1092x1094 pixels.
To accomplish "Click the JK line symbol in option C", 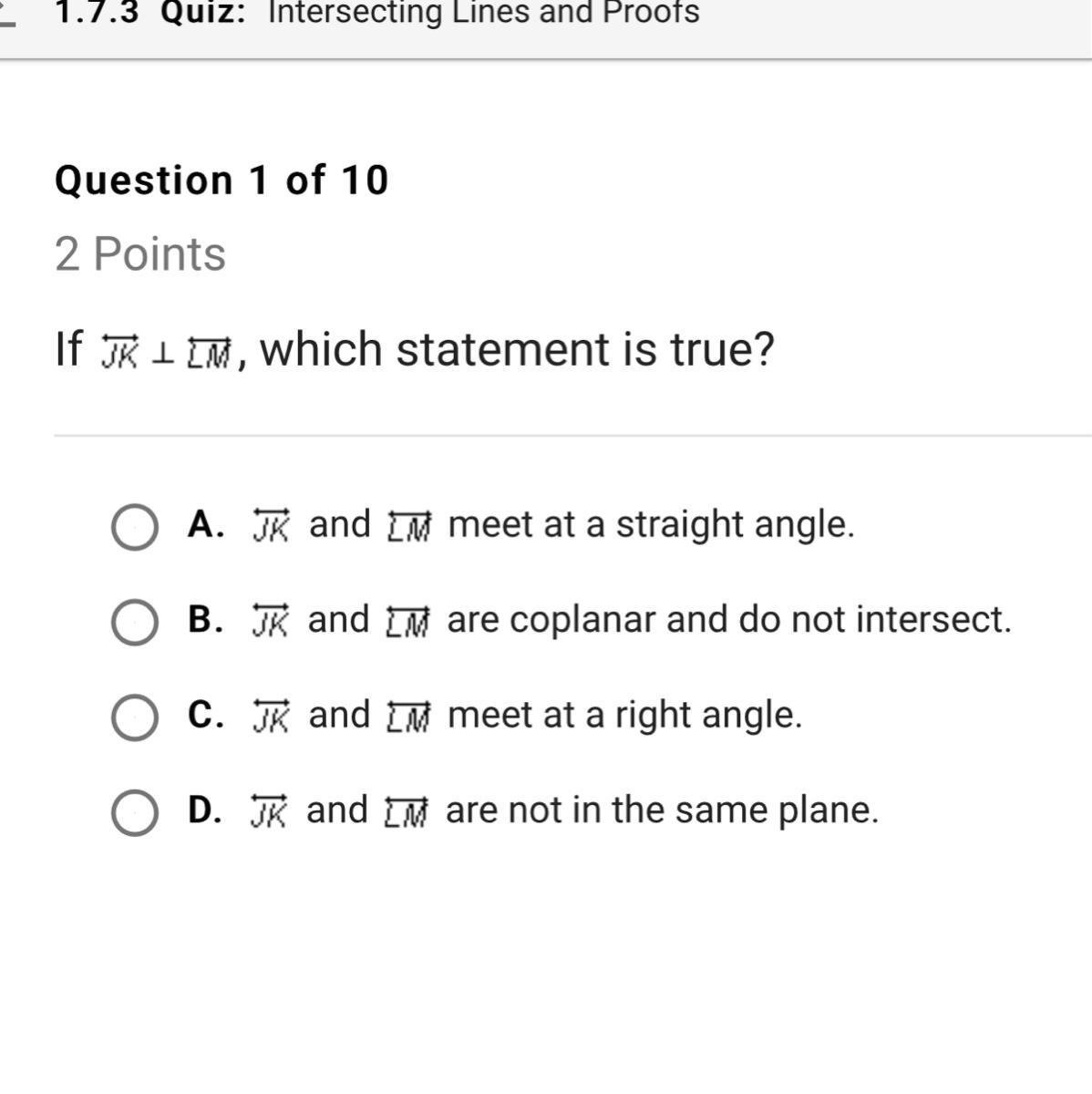I will point(271,717).
